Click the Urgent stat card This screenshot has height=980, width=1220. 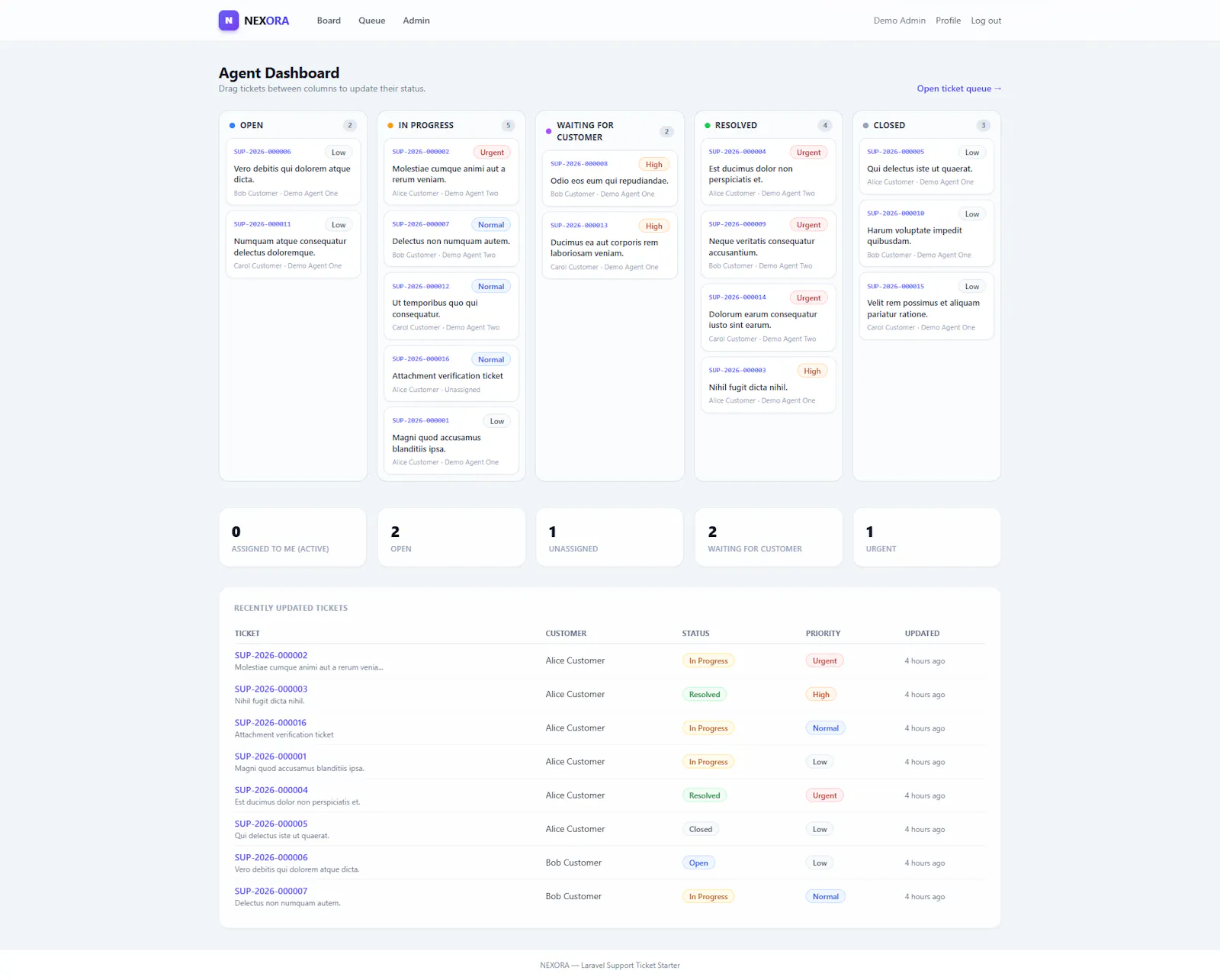926,538
